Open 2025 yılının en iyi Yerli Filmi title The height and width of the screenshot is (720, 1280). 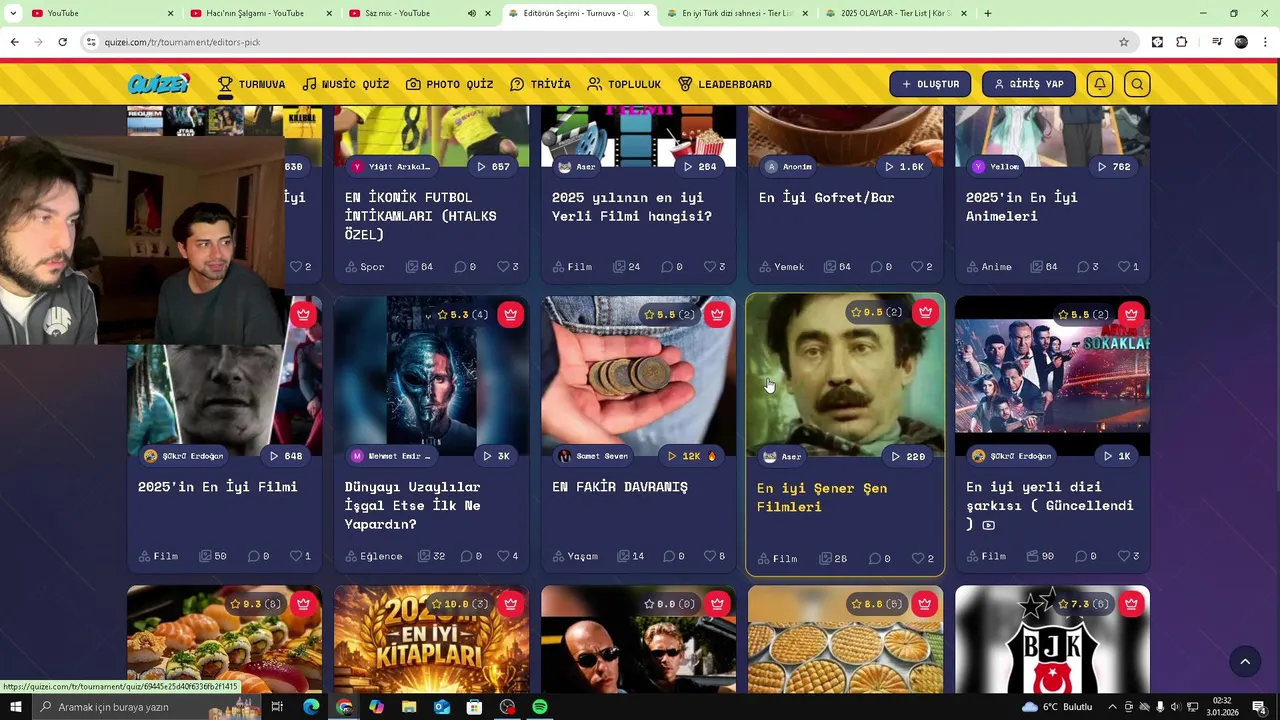click(632, 206)
